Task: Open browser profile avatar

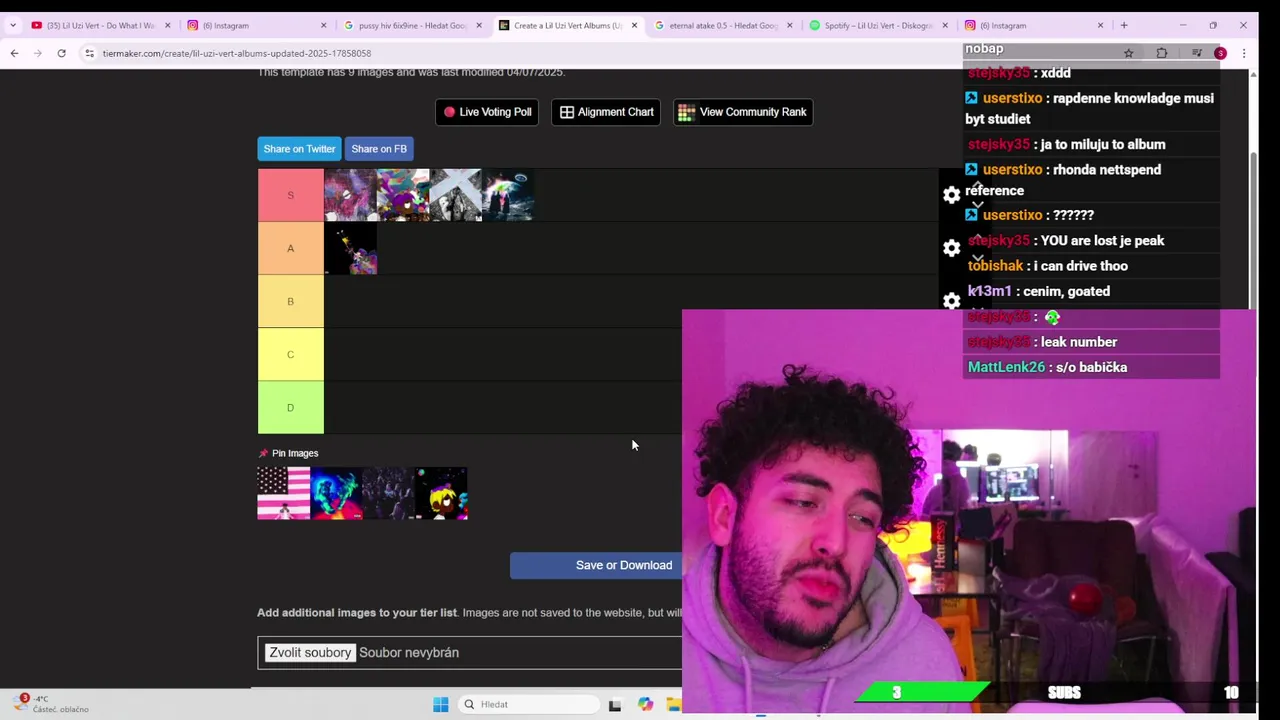Action: click(1220, 53)
